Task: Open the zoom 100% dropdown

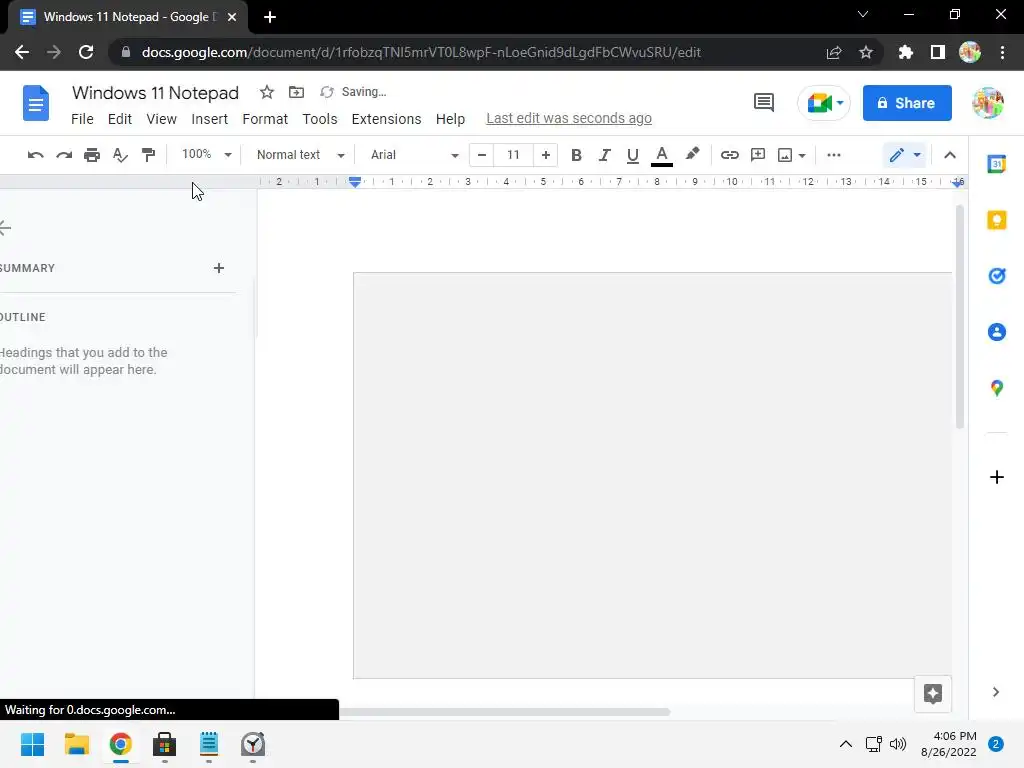Action: coord(206,154)
